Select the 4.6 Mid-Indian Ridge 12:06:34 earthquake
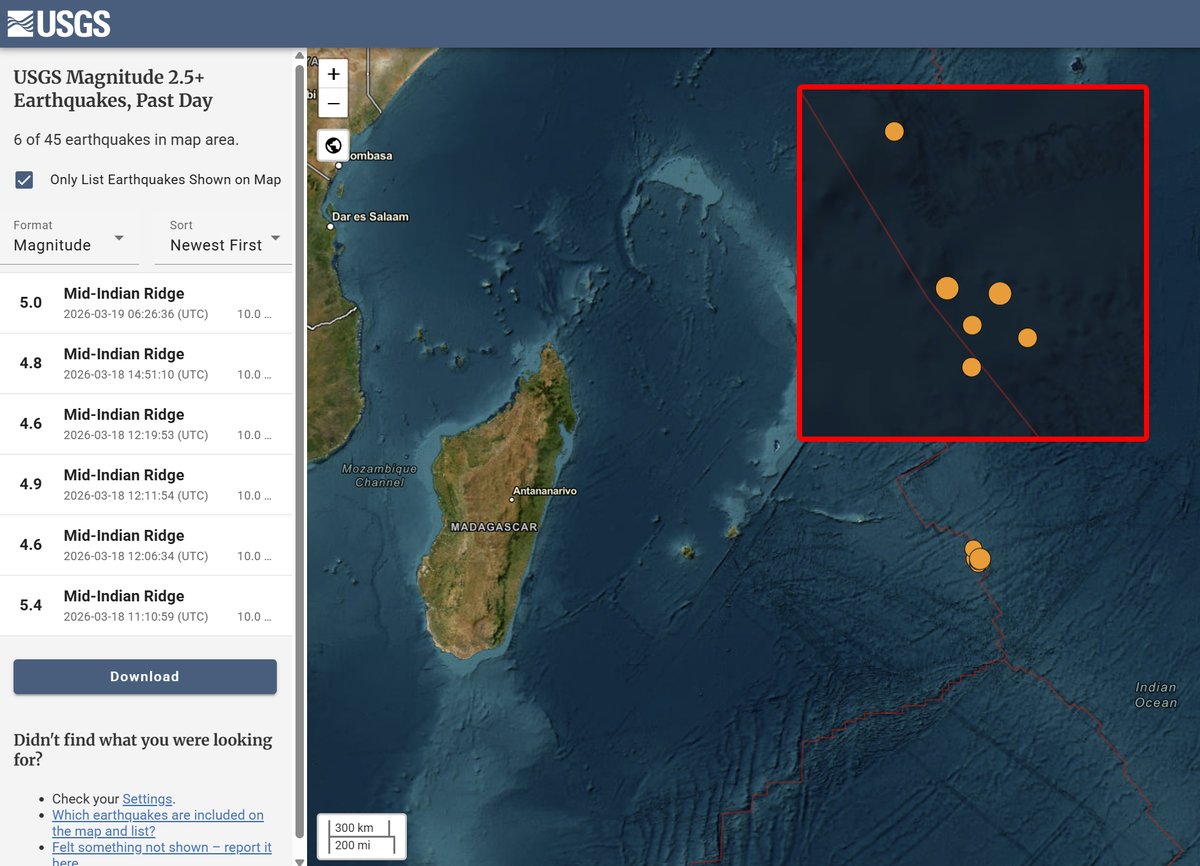Image resolution: width=1200 pixels, height=866 pixels. [146, 545]
